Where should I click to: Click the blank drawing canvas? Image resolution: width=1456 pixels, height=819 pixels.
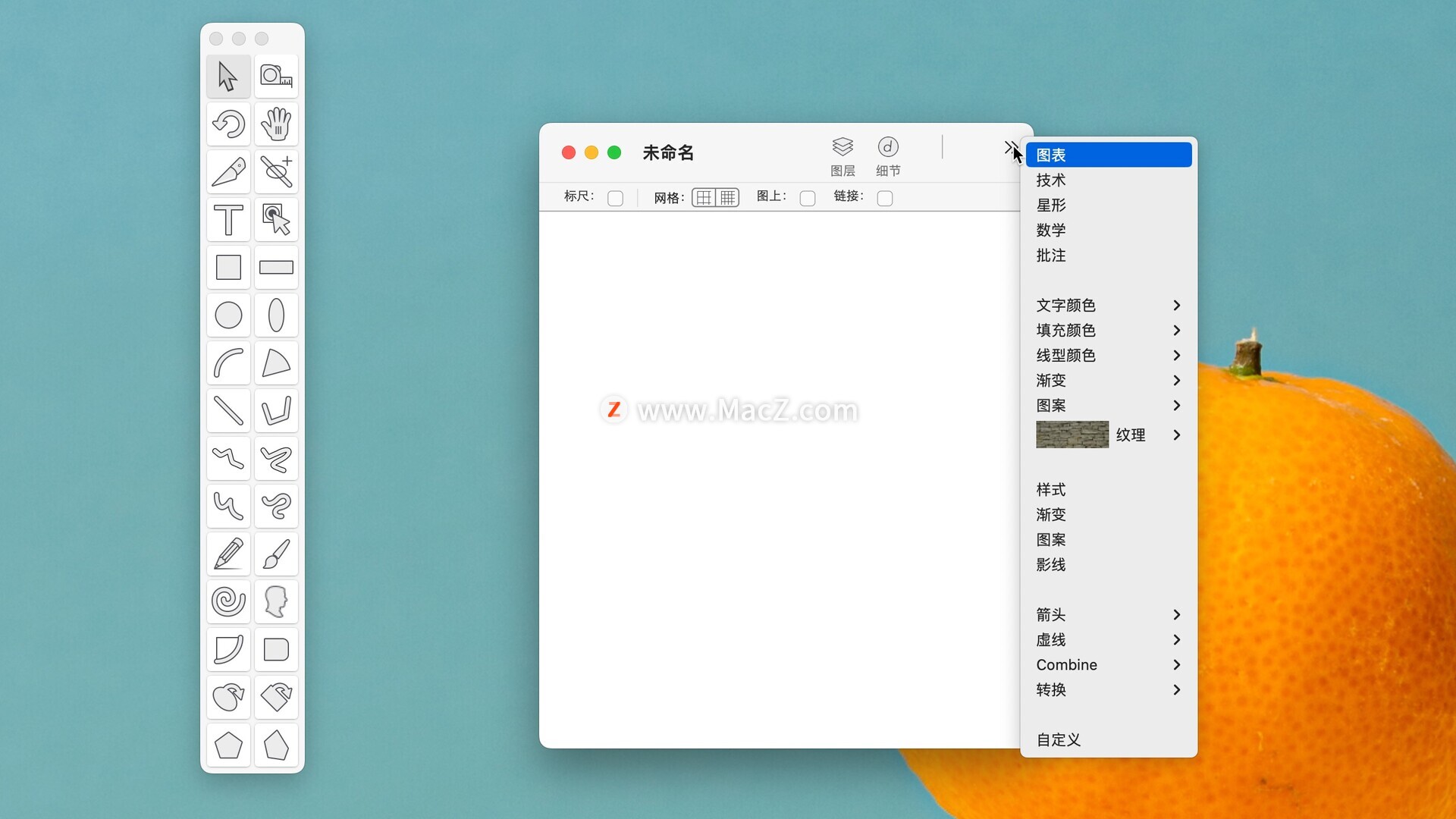pos(780,479)
